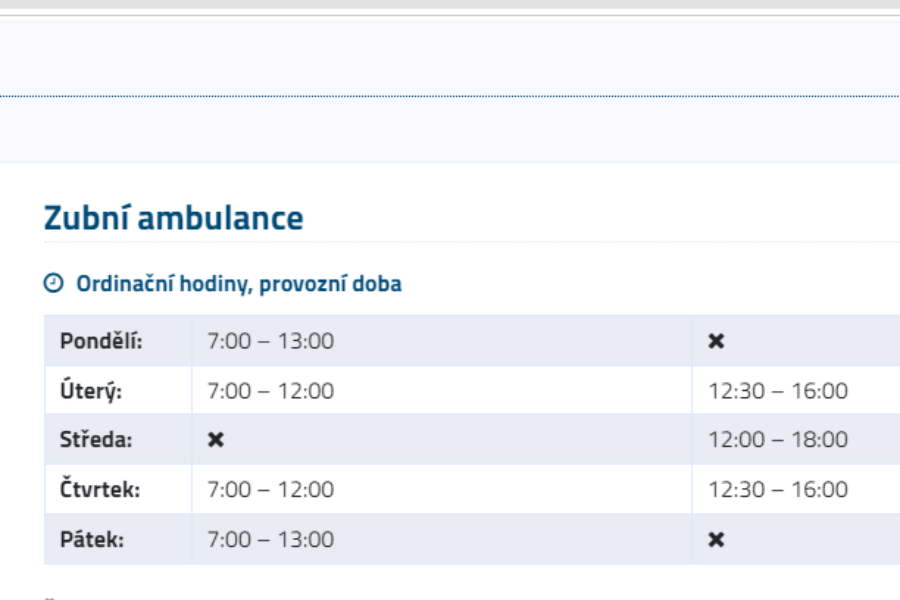Click the Pondělí day label

[x=101, y=341]
